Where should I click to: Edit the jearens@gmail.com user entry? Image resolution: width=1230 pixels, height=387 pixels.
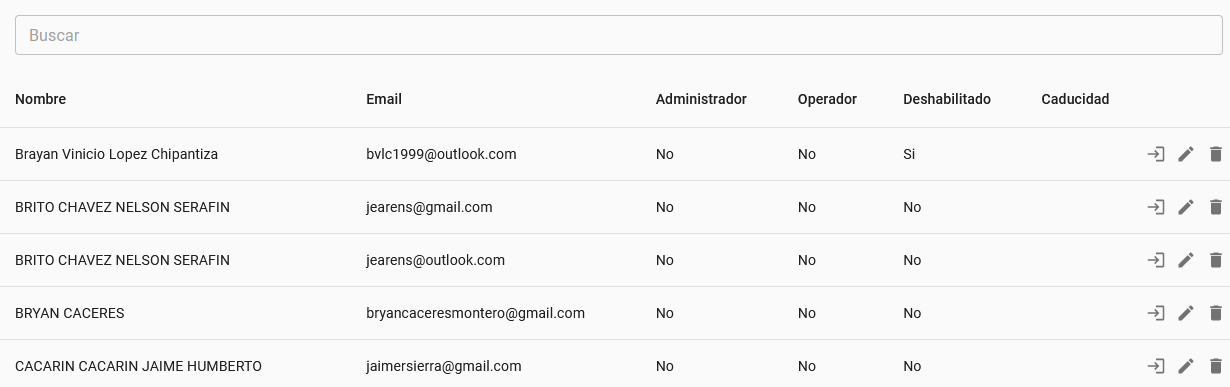[x=1186, y=207]
